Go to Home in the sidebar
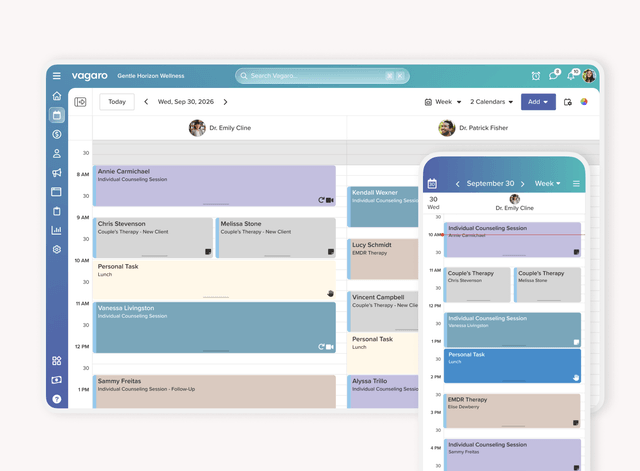Viewport: 640px width, 471px height. coord(57,96)
